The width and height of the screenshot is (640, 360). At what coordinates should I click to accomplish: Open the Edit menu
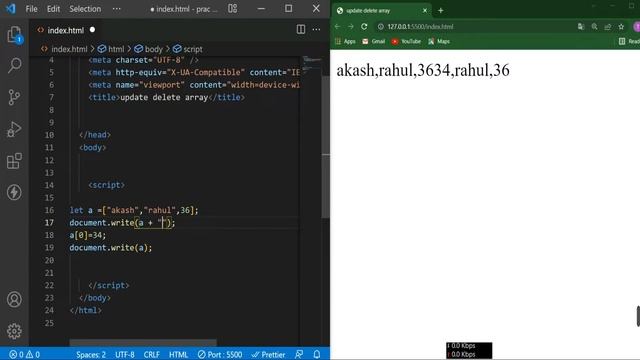coord(53,9)
